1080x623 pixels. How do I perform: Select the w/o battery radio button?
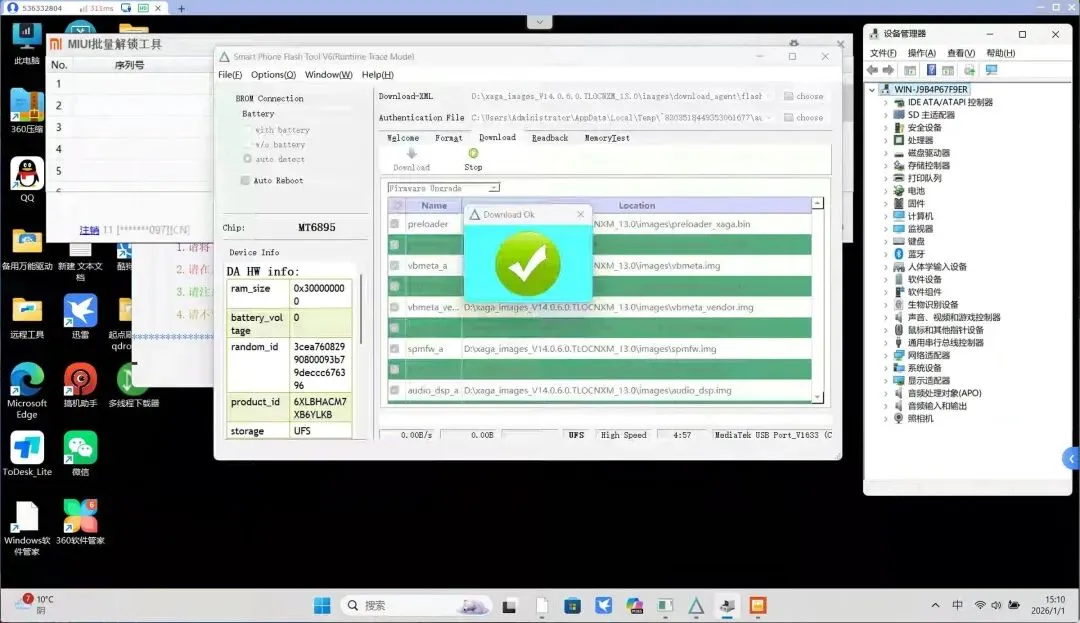click(247, 145)
